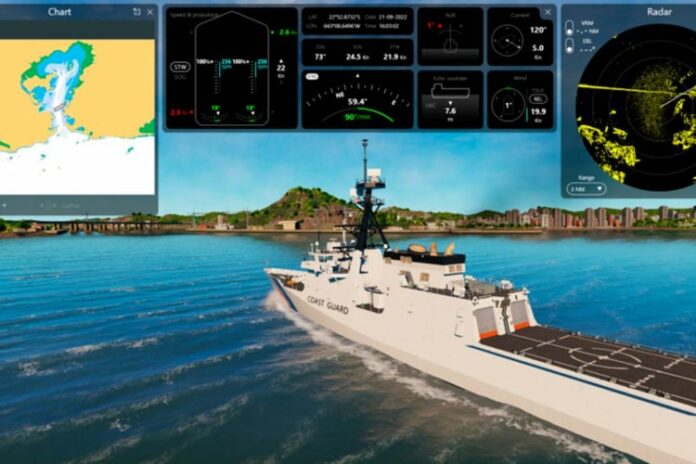Click the REL wind mode button
The height and width of the screenshot is (464, 696).
click(539, 99)
